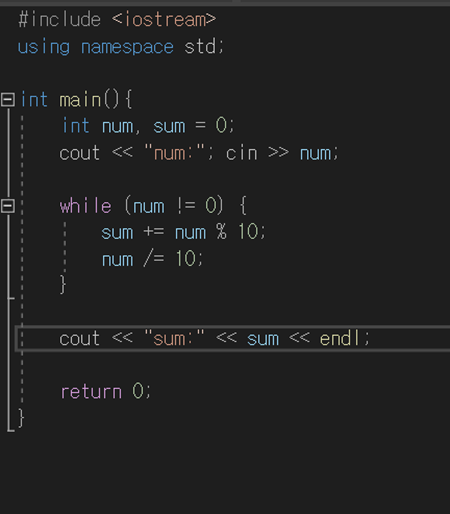
Task: Click 'cout' on the highlighted sum line
Action: (79, 339)
